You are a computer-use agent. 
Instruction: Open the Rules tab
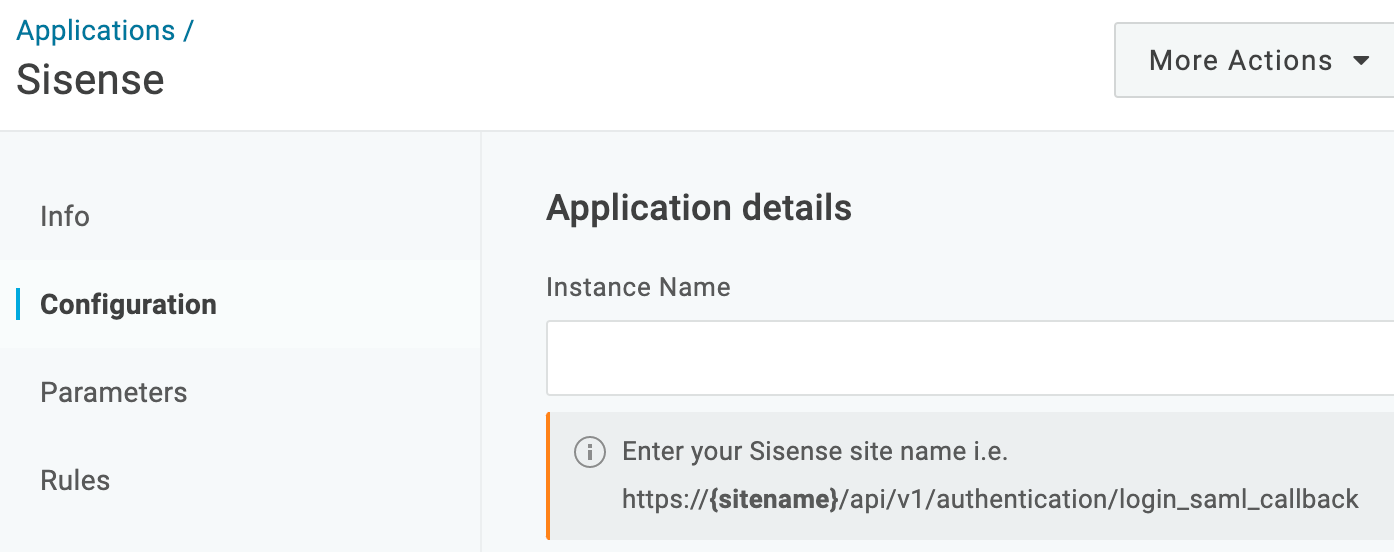75,481
